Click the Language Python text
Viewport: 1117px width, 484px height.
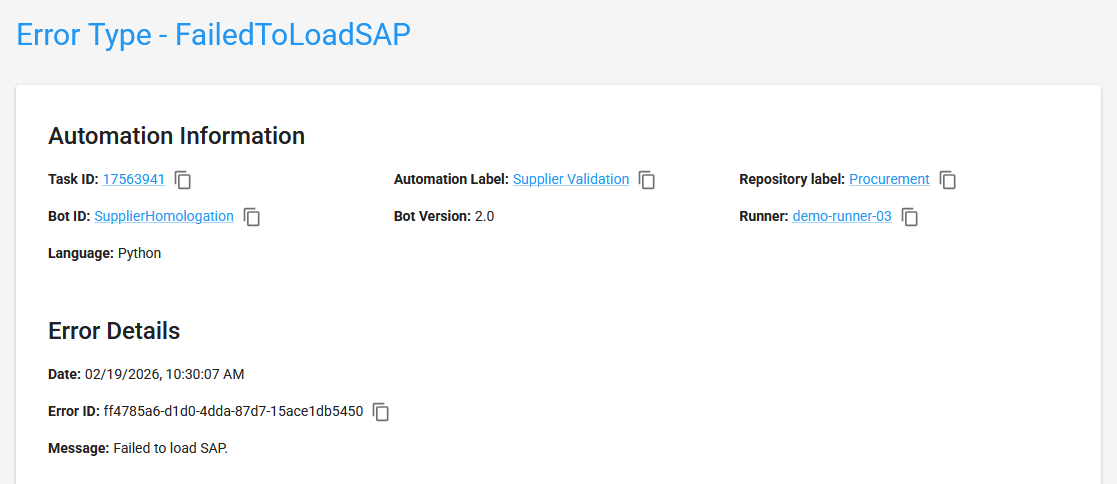pos(139,253)
